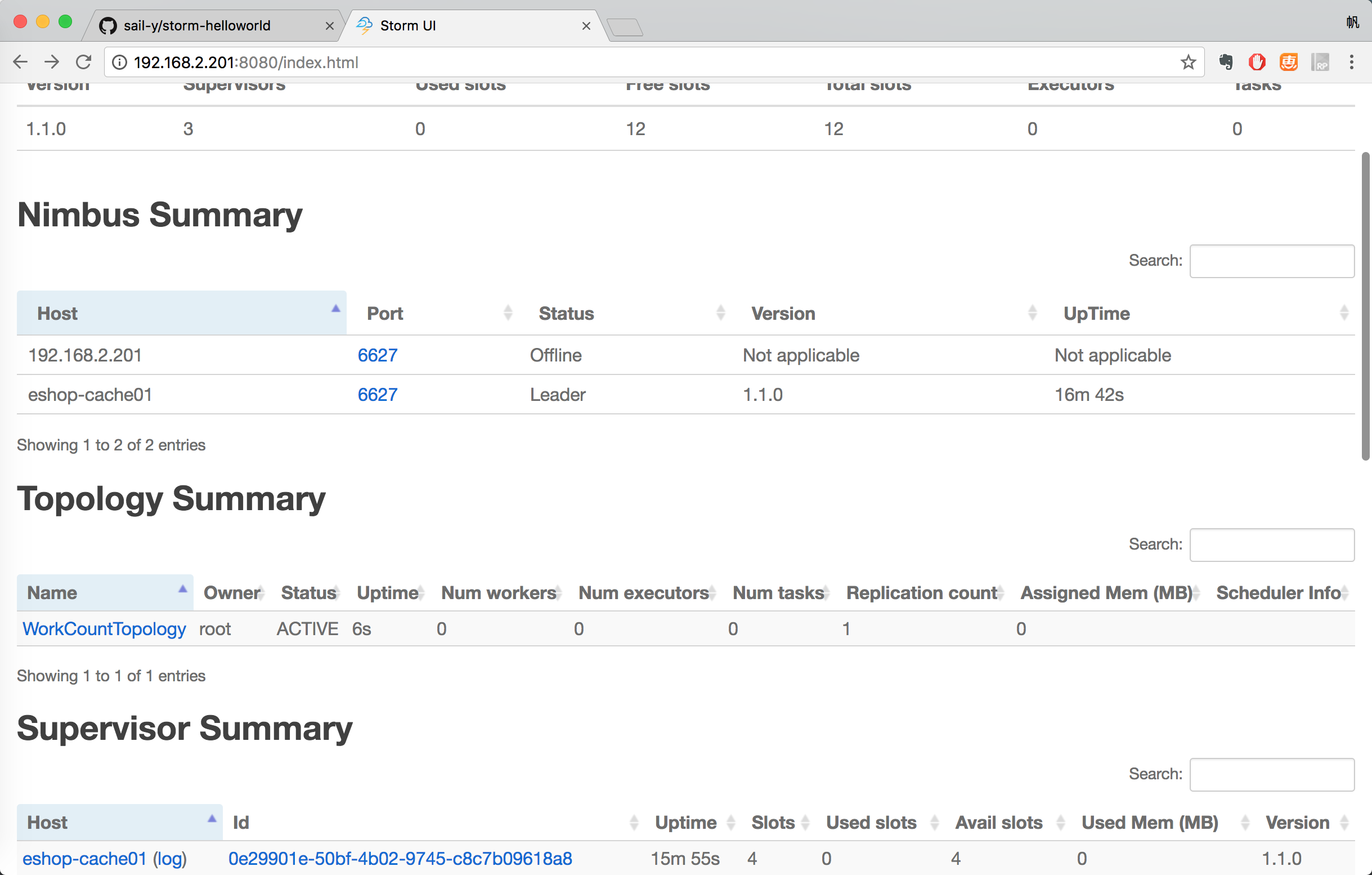Go back using browser back arrow
1372x875 pixels.
20,62
